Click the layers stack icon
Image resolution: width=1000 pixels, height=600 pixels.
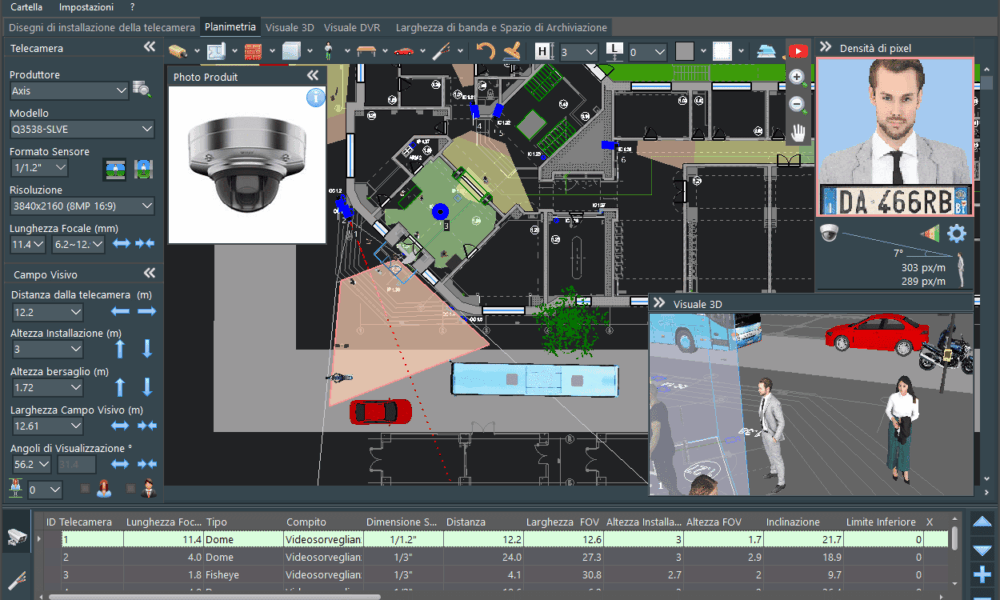pyautogui.click(x=765, y=52)
